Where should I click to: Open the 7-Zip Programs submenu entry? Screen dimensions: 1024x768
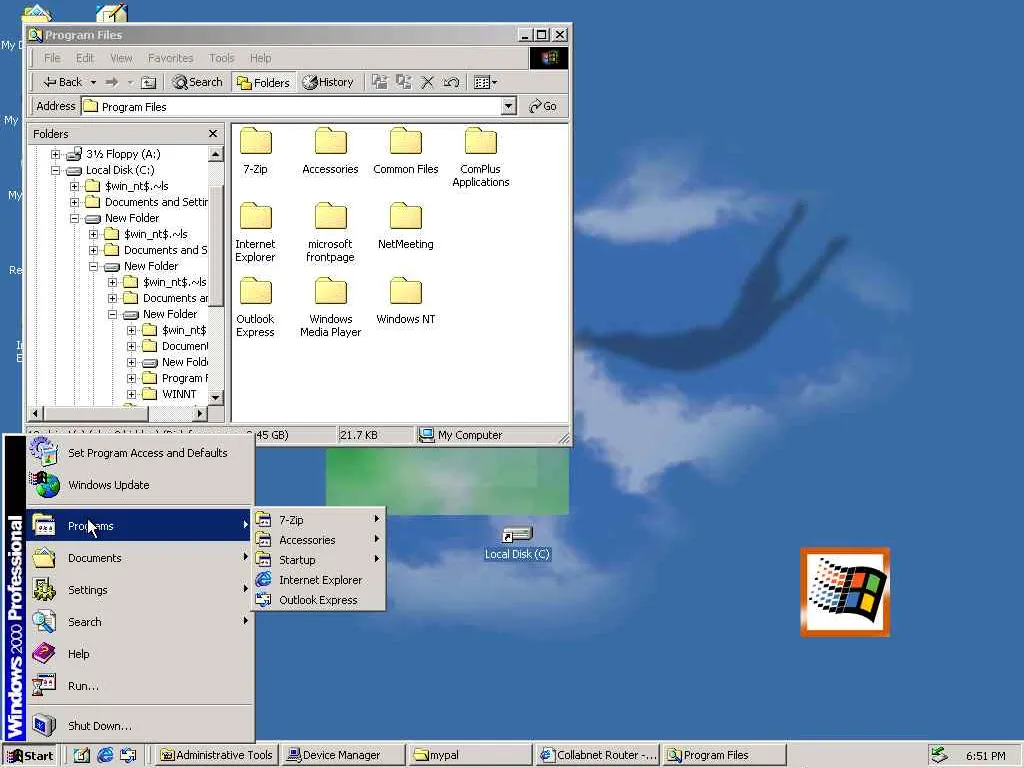pyautogui.click(x=318, y=520)
